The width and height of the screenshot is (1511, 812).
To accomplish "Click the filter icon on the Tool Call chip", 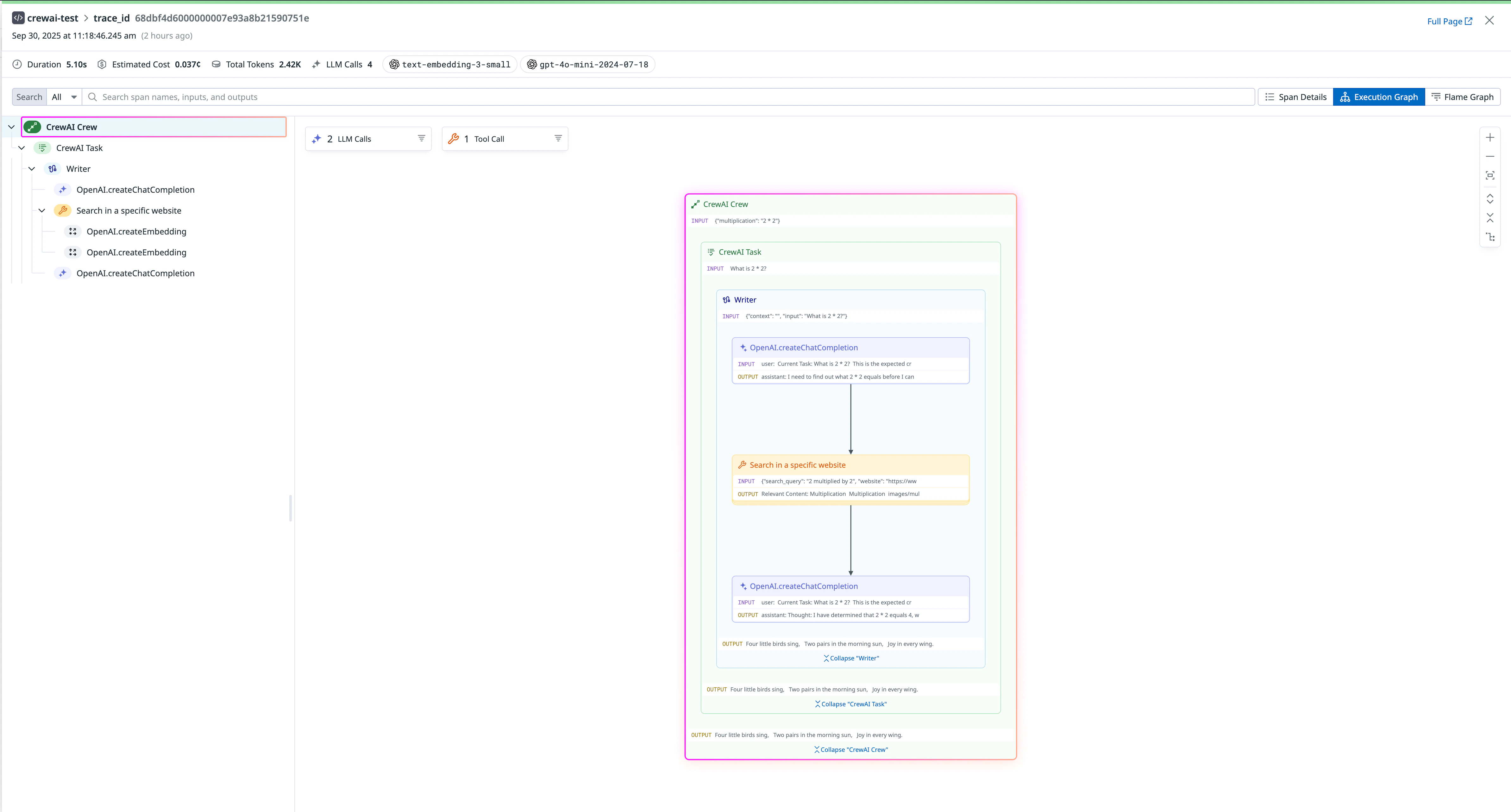I will (x=557, y=138).
